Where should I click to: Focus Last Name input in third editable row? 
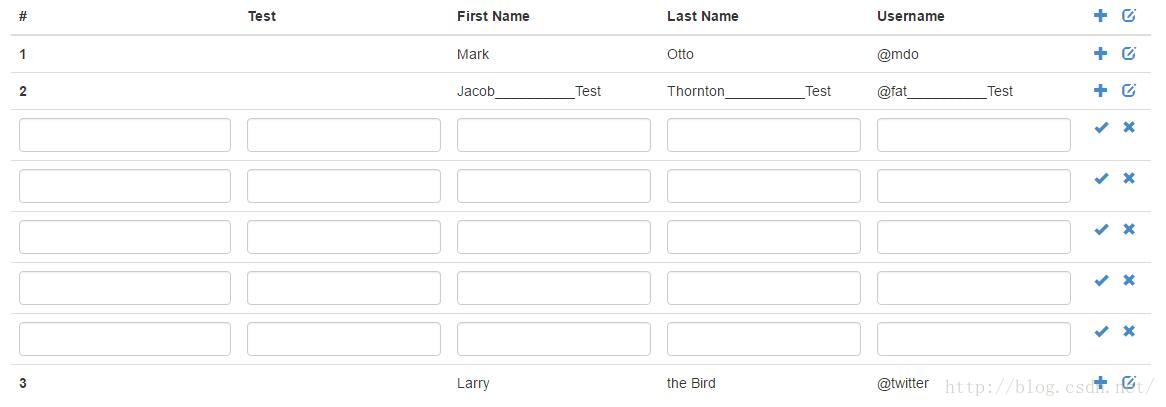764,237
